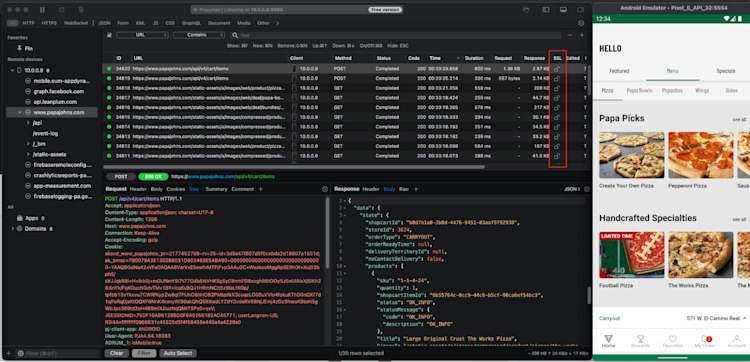
Task: Switch to Request Header tab
Action: point(138,189)
